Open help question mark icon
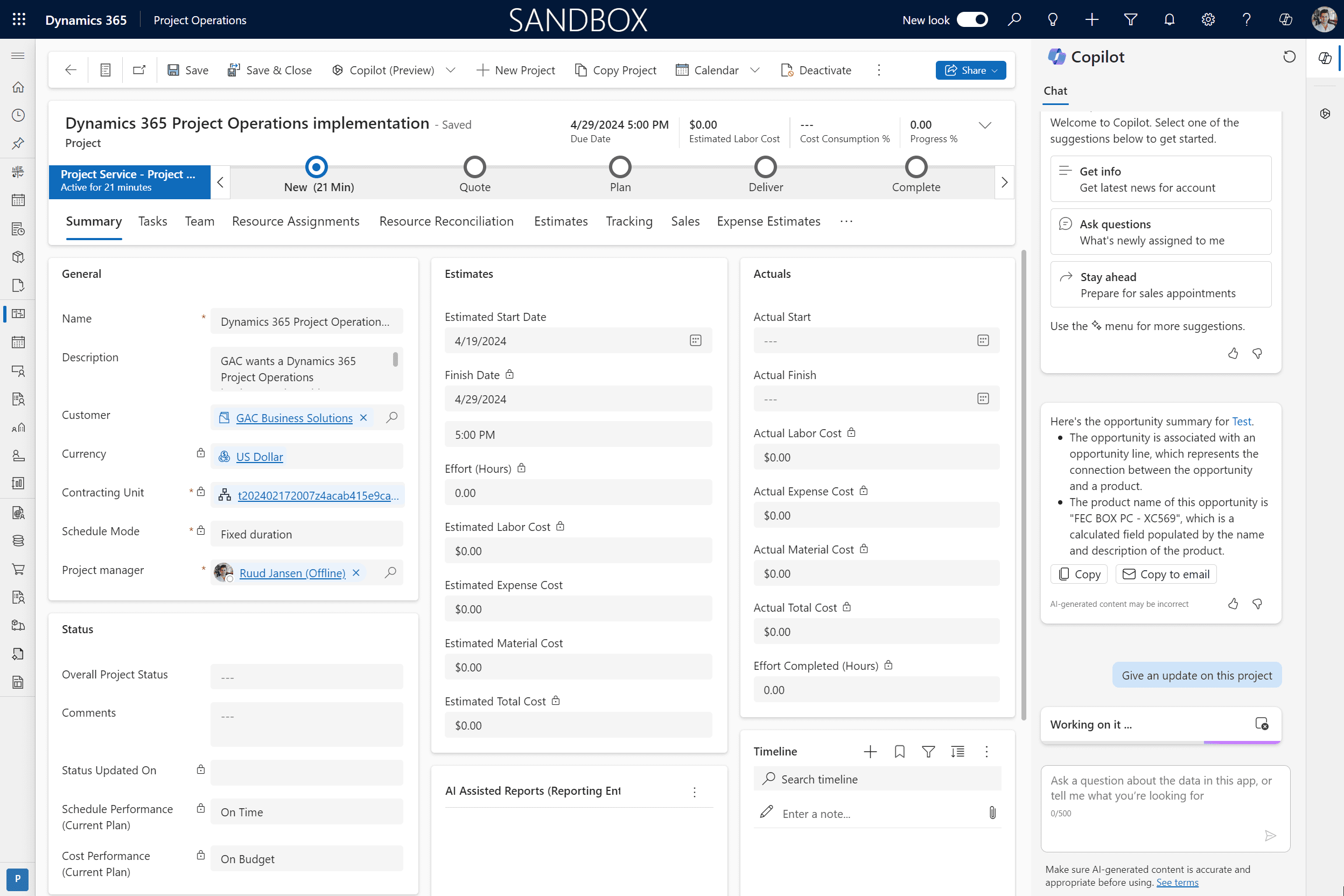This screenshot has height=896, width=1344. pyautogui.click(x=1247, y=20)
